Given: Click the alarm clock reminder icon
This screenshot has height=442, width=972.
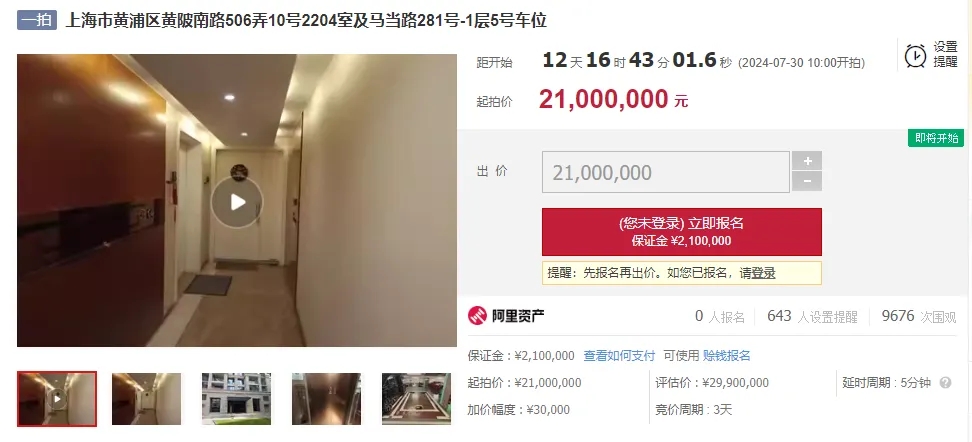Looking at the screenshot, I should click(915, 56).
